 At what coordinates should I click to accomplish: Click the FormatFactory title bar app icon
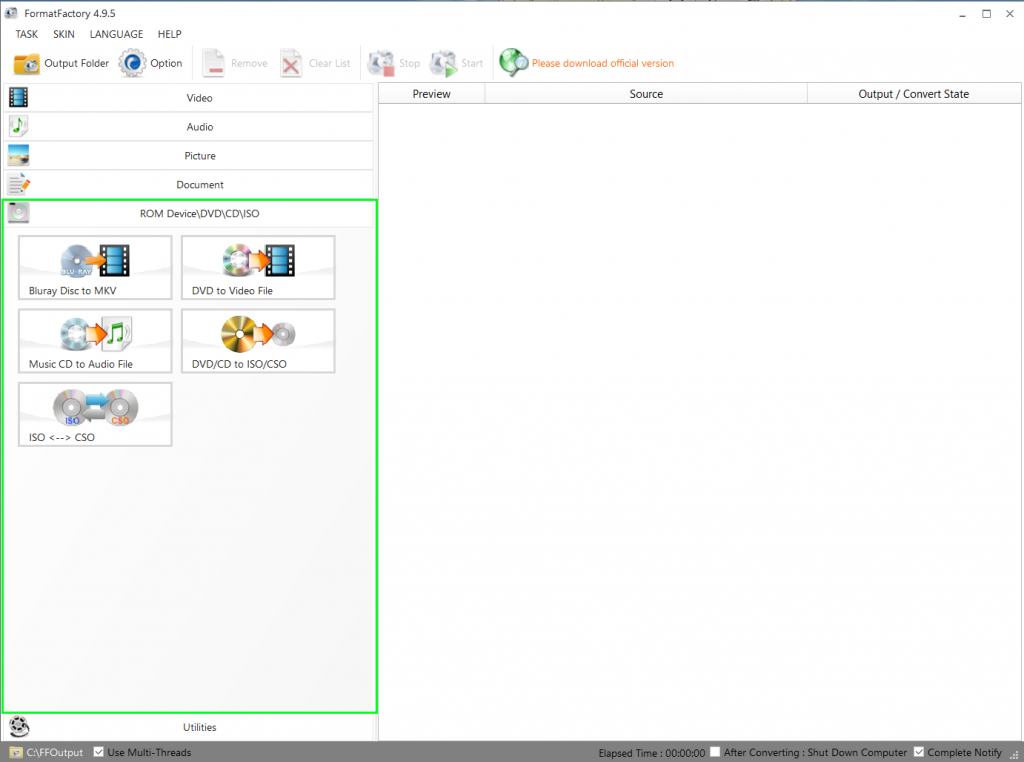pyautogui.click(x=11, y=13)
